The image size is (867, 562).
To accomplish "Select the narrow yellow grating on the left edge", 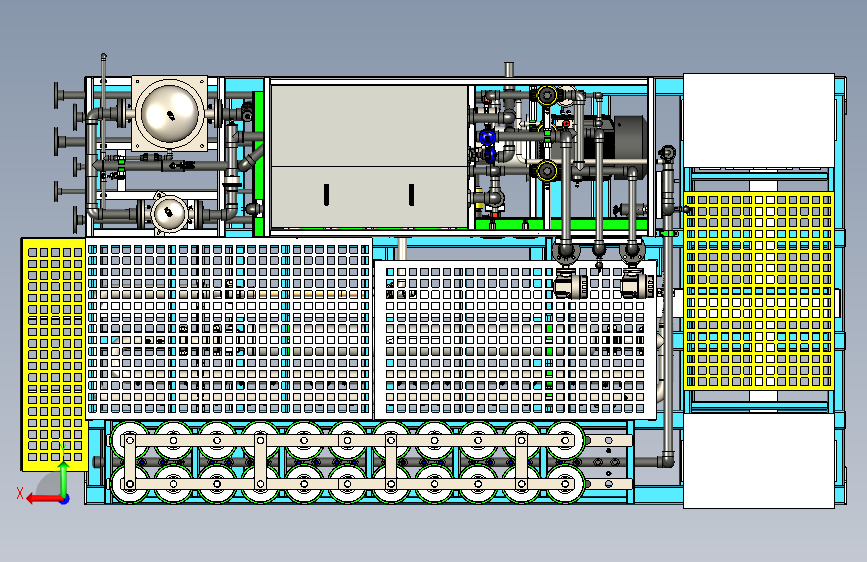I will tap(54, 355).
